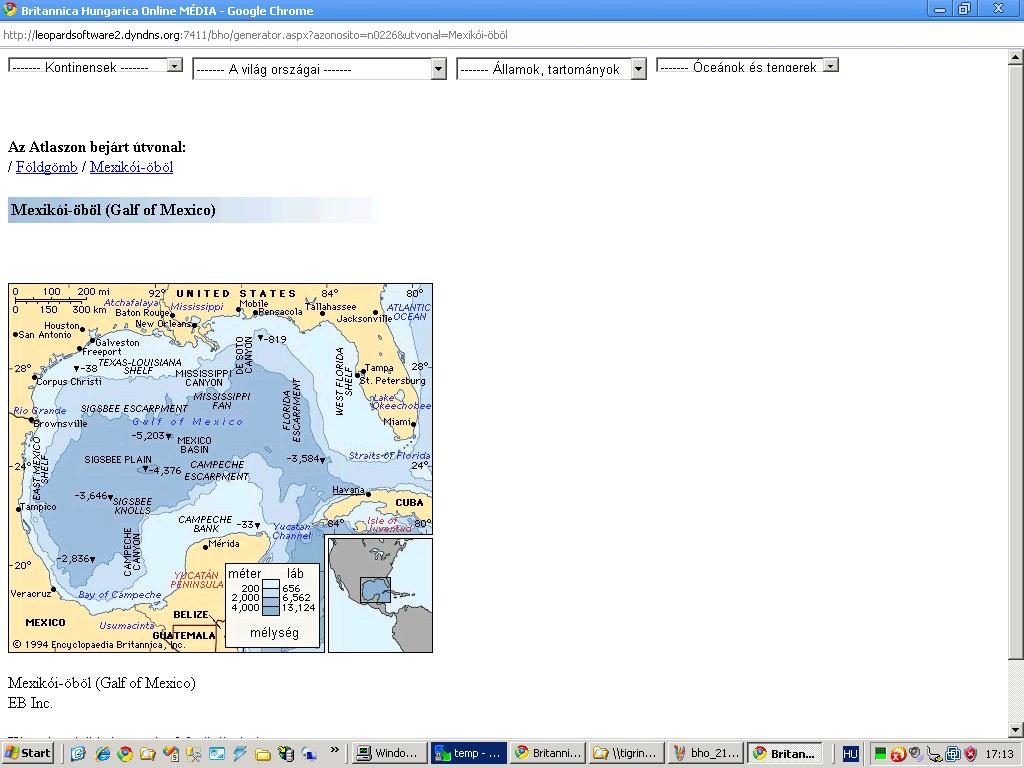Click the 'mélység' legend label
This screenshot has width=1024, height=768.
(274, 632)
